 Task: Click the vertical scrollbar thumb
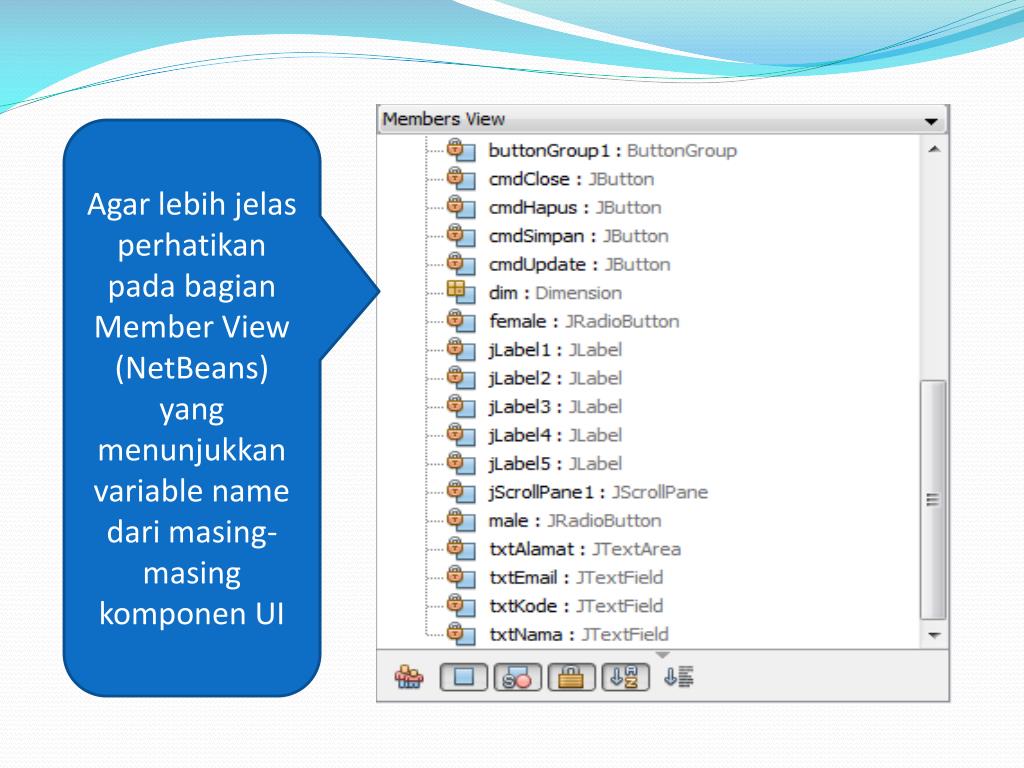pos(933,500)
